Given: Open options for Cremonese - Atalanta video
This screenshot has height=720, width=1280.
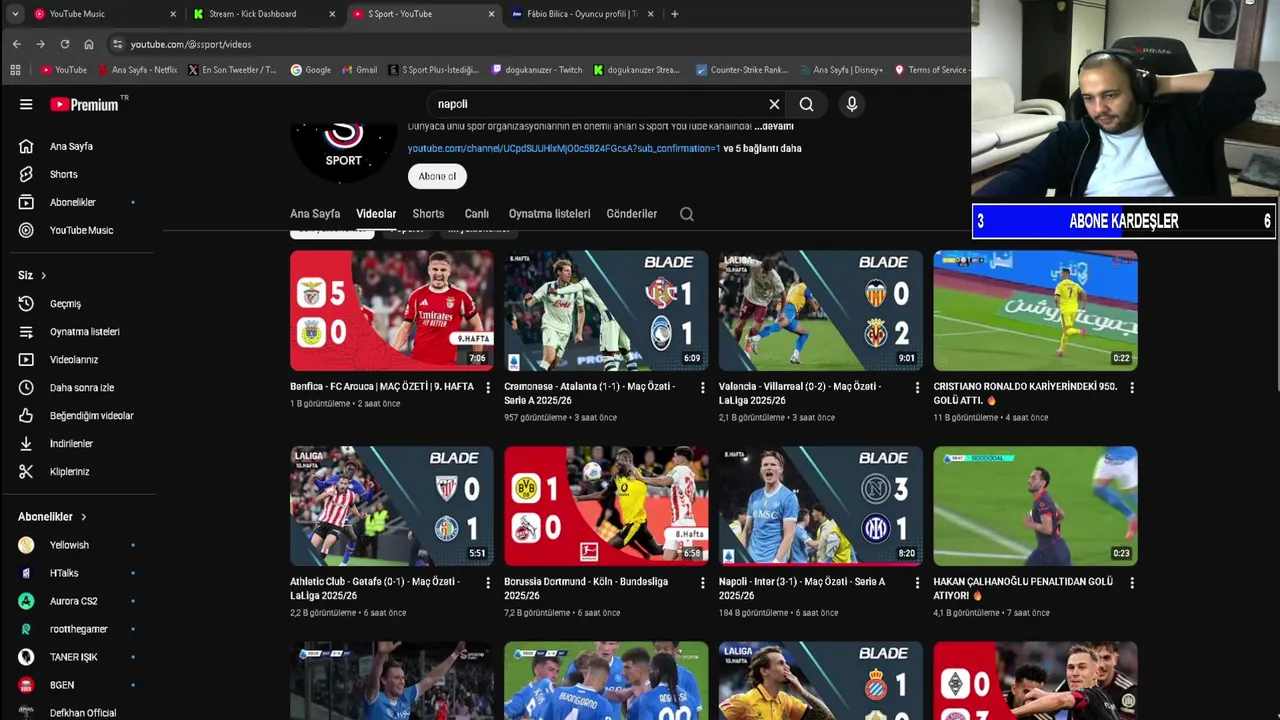Looking at the screenshot, I should pyautogui.click(x=702, y=387).
